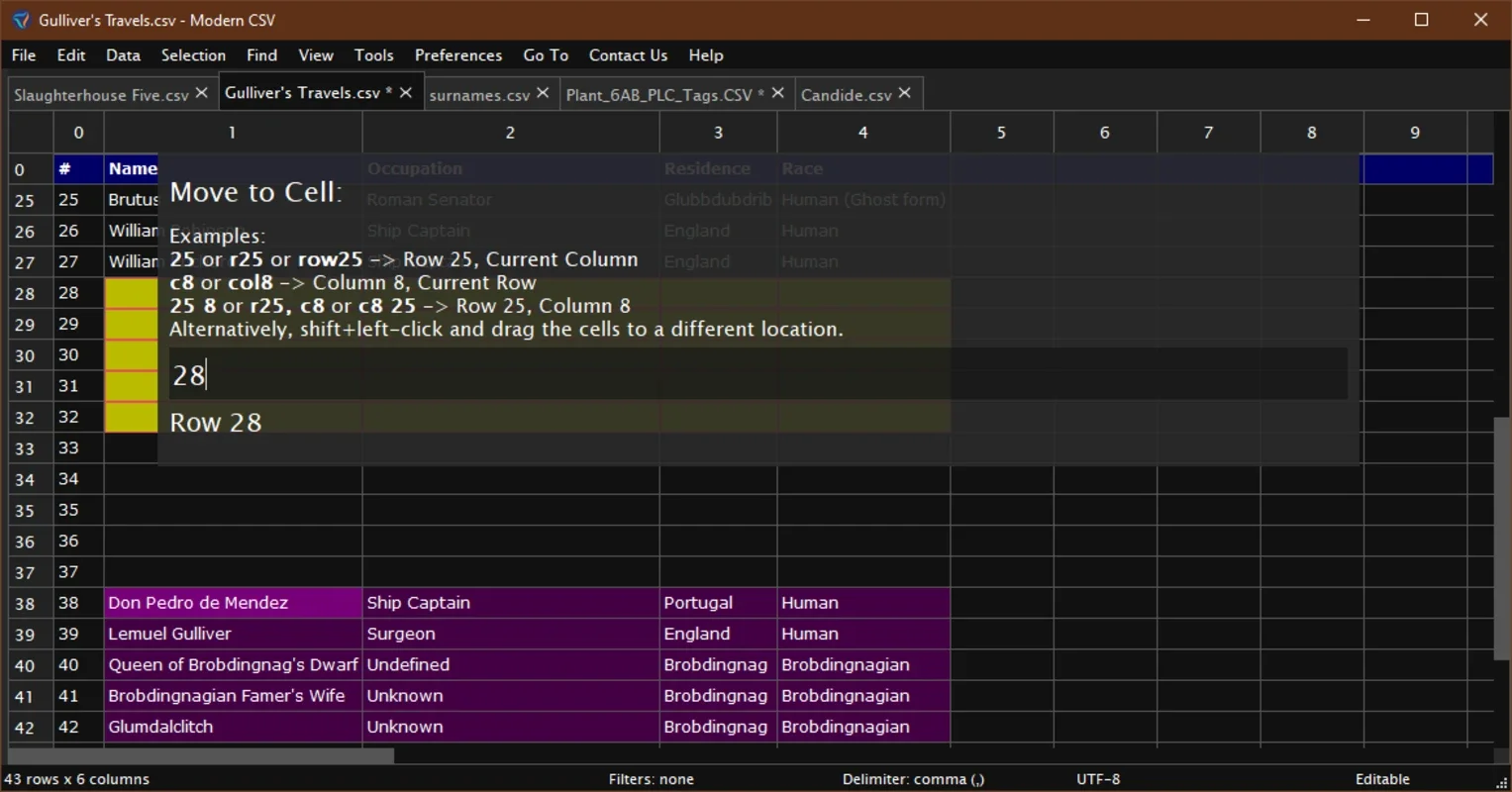
Task: Click the 'Brutus' cell in row 25
Action: [x=131, y=200]
